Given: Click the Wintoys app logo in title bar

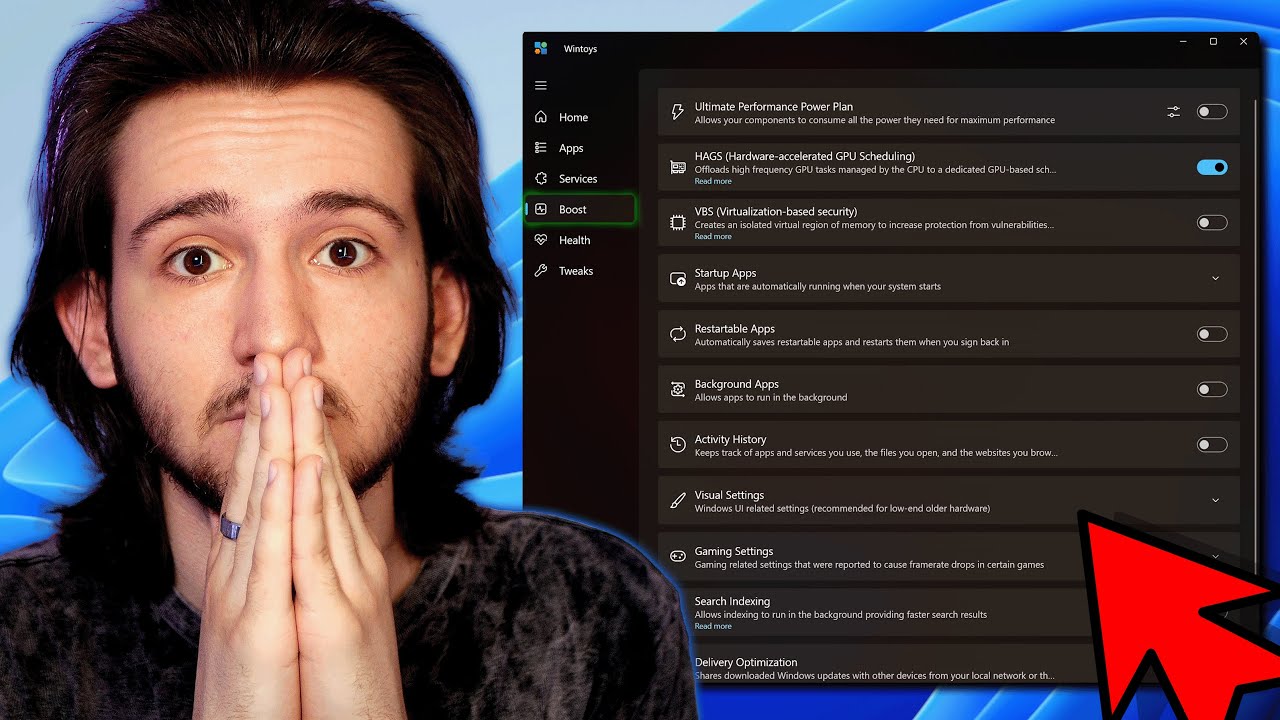Looking at the screenshot, I should point(541,48).
